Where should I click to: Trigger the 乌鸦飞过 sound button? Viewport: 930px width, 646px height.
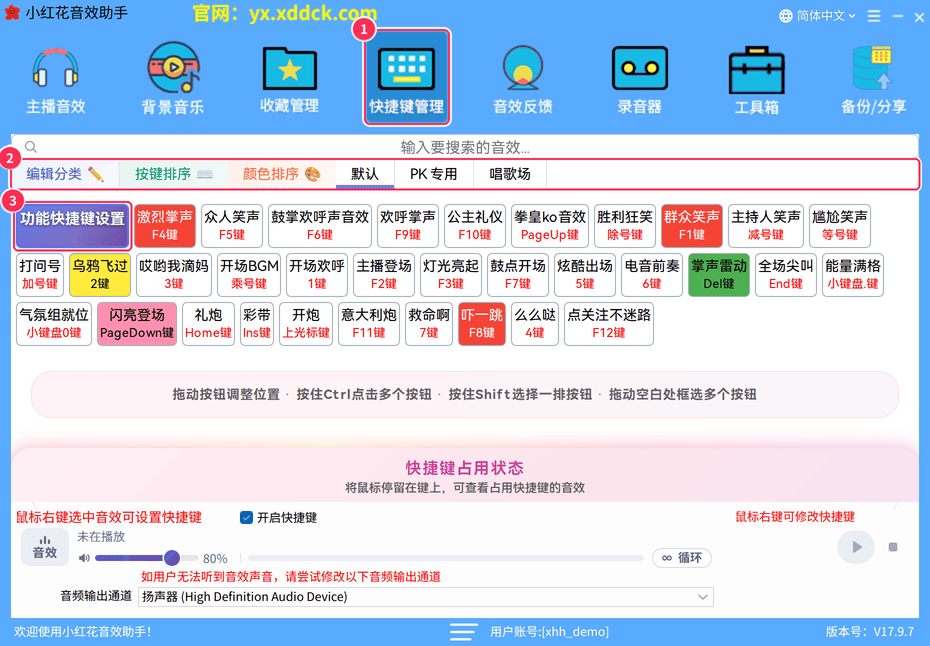(x=100, y=275)
